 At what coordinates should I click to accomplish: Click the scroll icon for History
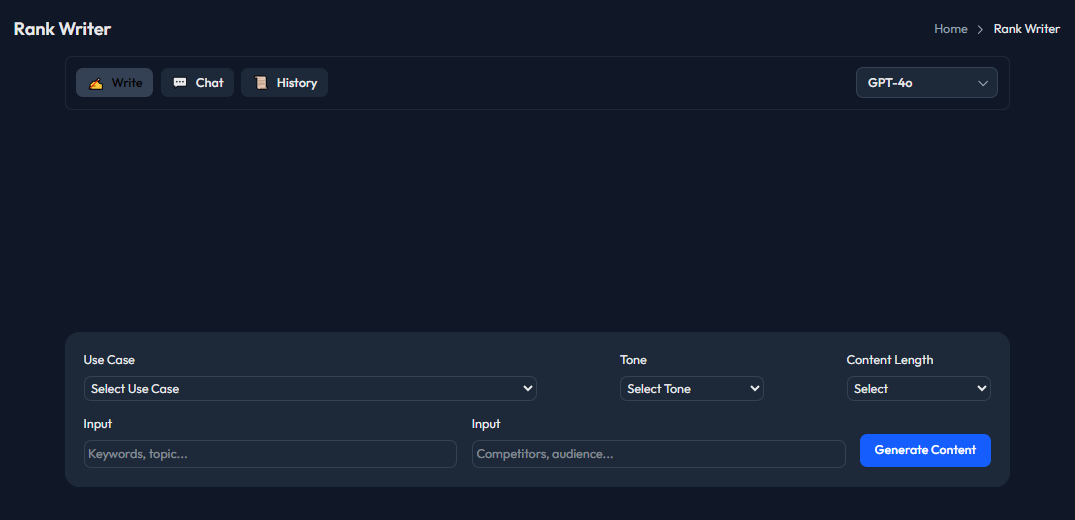click(260, 83)
